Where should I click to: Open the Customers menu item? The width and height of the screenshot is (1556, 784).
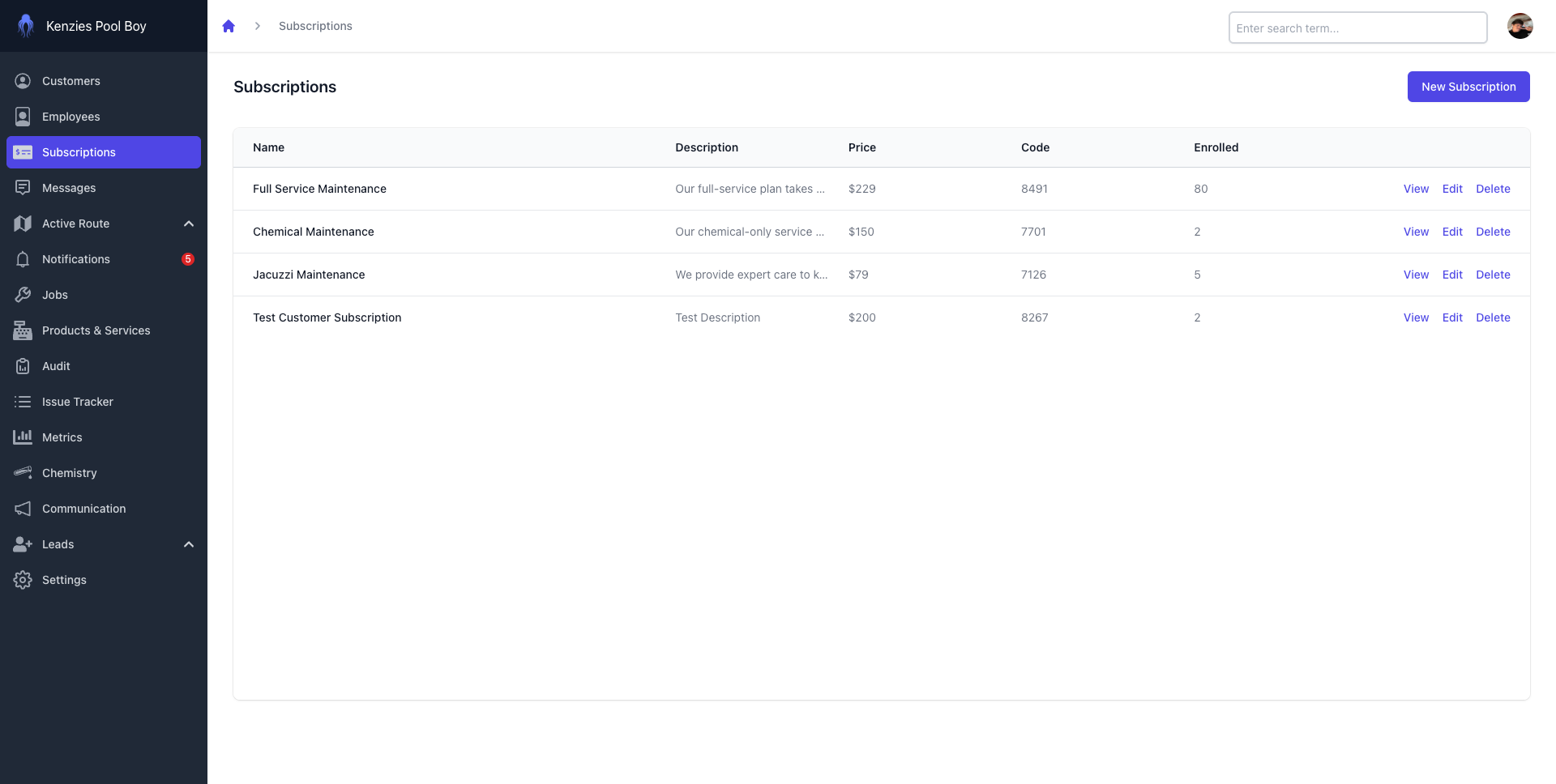[71, 81]
